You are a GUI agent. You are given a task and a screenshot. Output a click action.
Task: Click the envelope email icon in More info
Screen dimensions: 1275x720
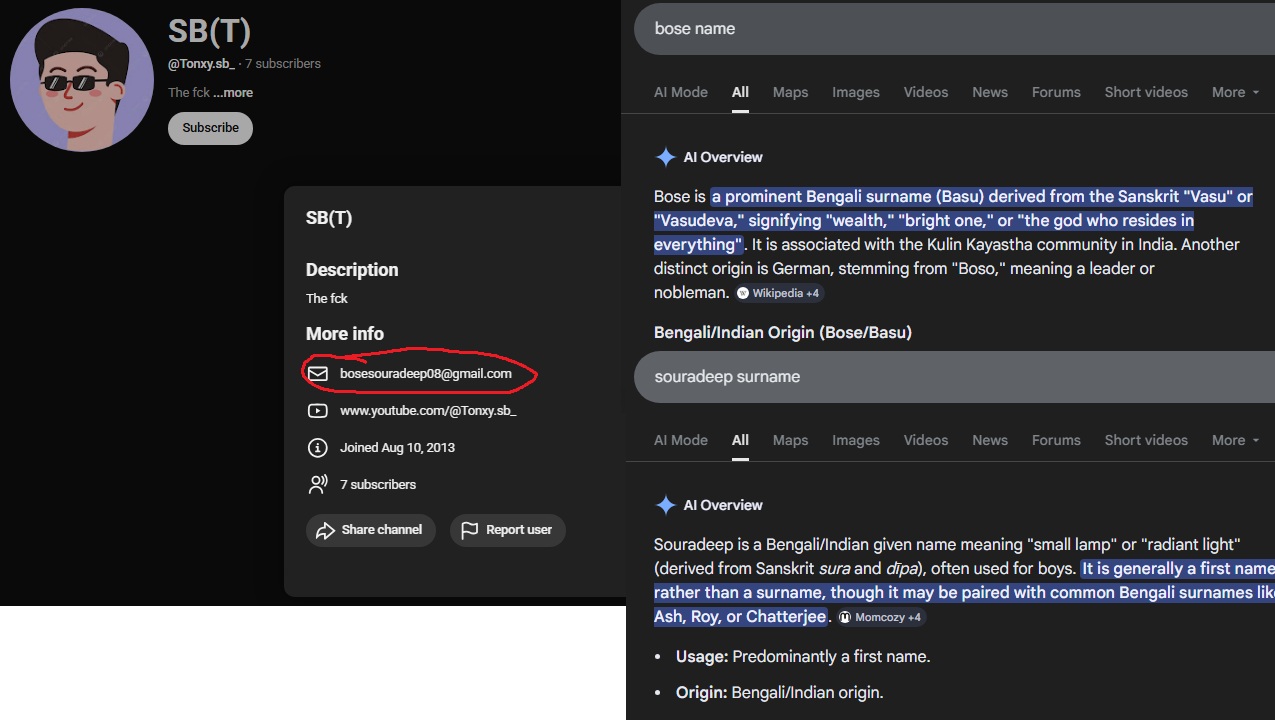(x=318, y=374)
